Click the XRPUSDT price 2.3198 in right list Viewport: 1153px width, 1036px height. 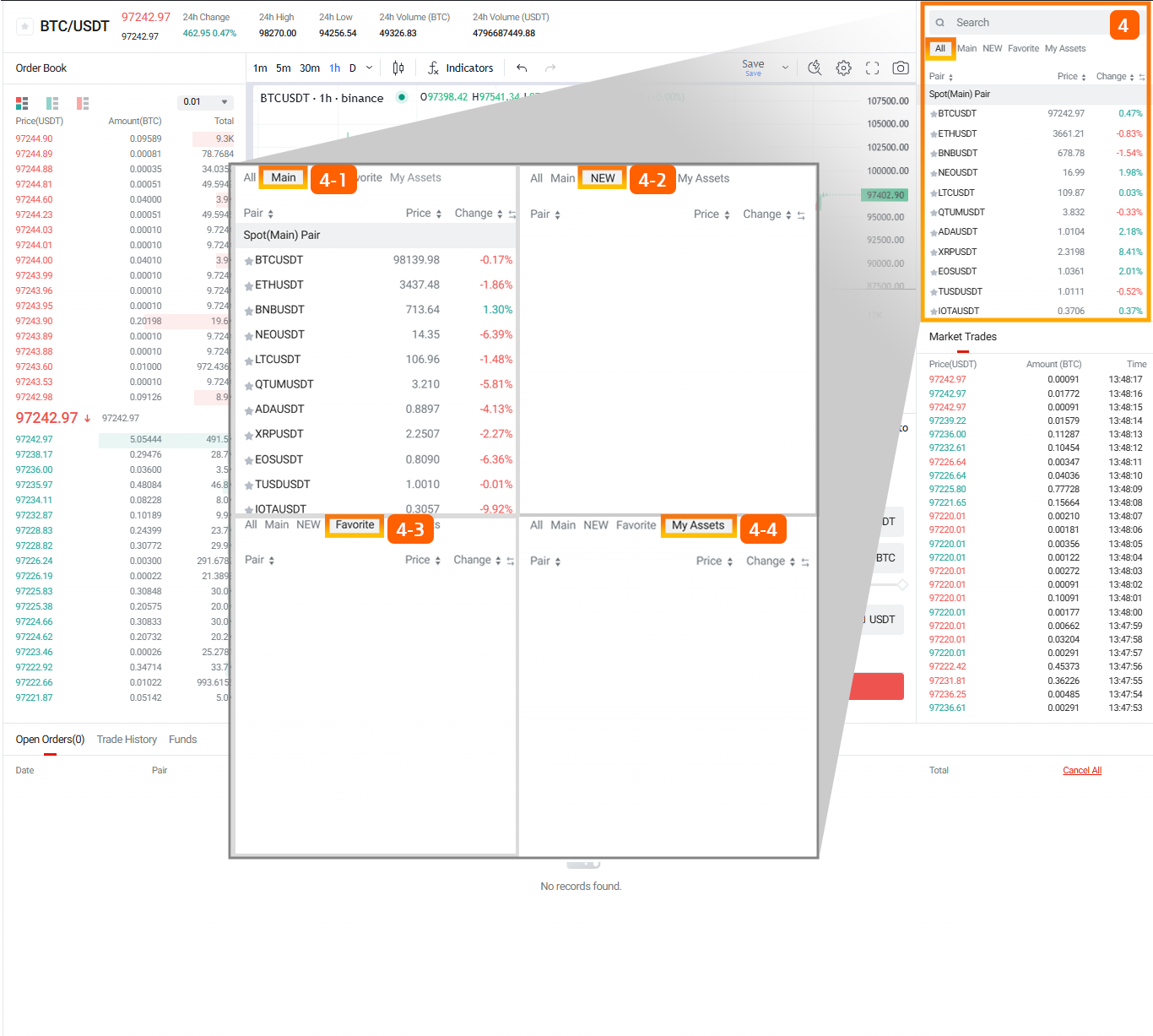1071,252
